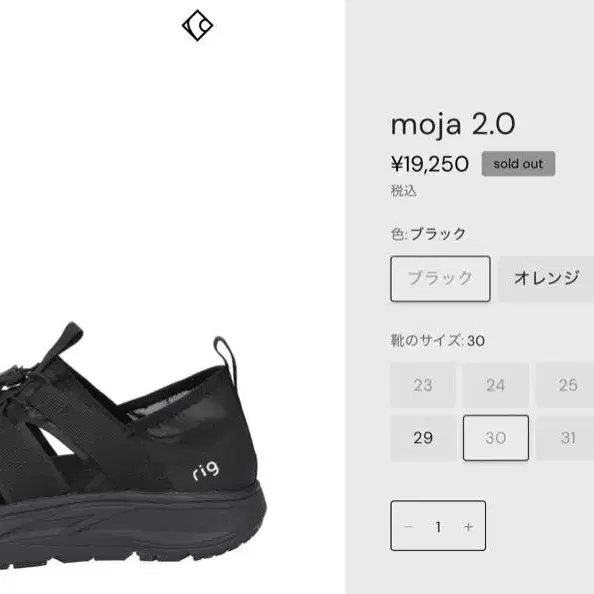Image resolution: width=594 pixels, height=594 pixels.
Task: Decrease quantity with the minus icon
Action: 408,527
